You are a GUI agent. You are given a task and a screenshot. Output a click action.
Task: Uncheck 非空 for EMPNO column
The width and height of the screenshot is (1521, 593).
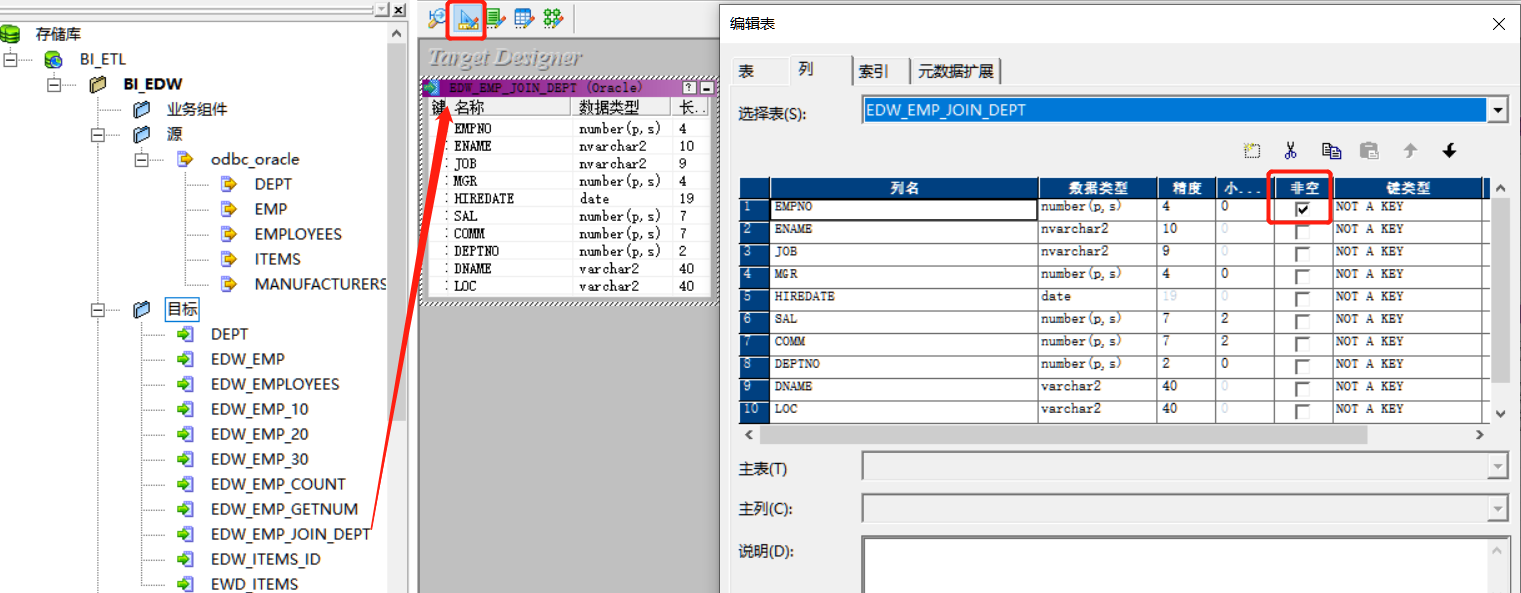coord(1302,209)
